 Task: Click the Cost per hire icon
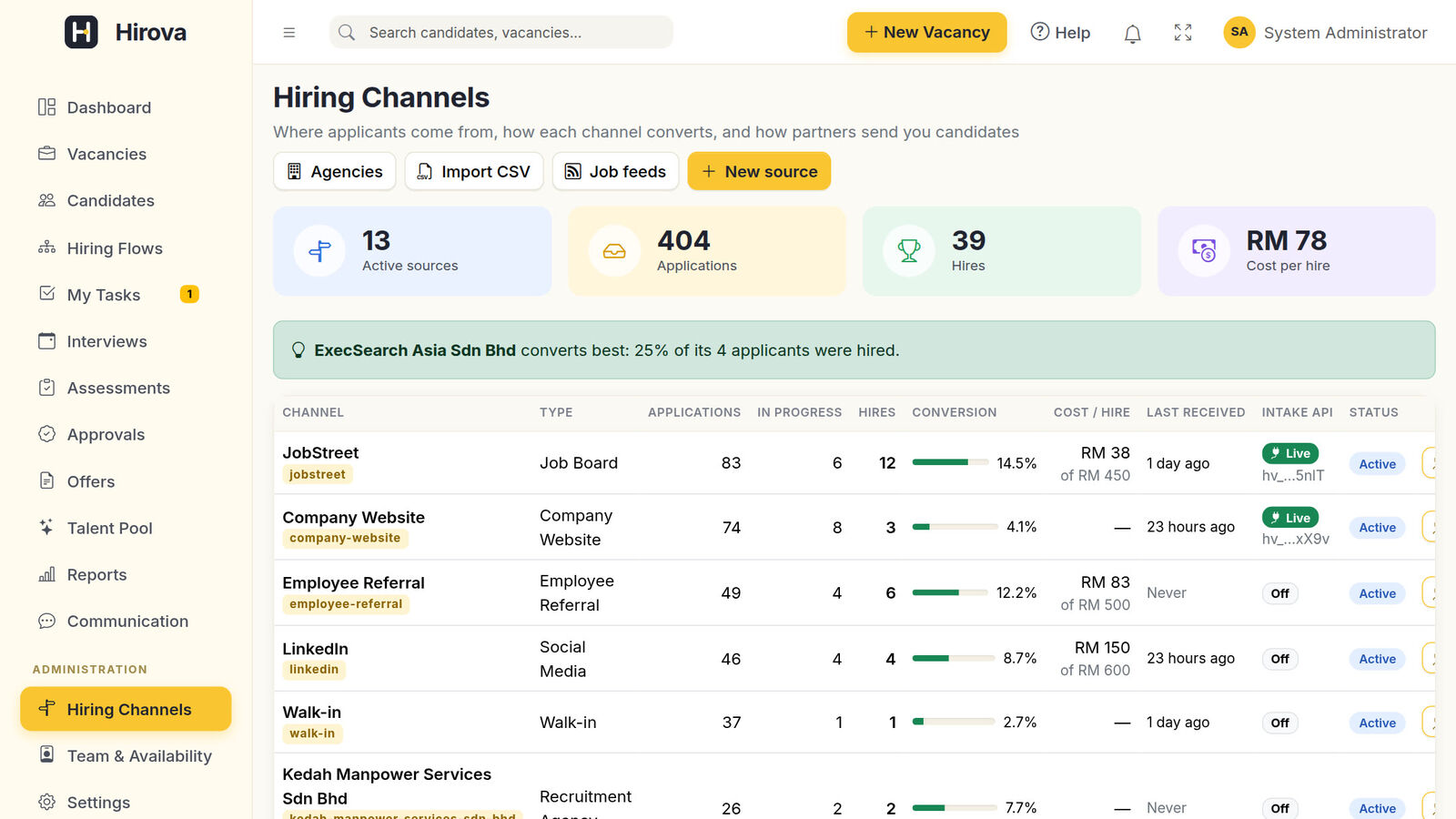[x=1204, y=251]
